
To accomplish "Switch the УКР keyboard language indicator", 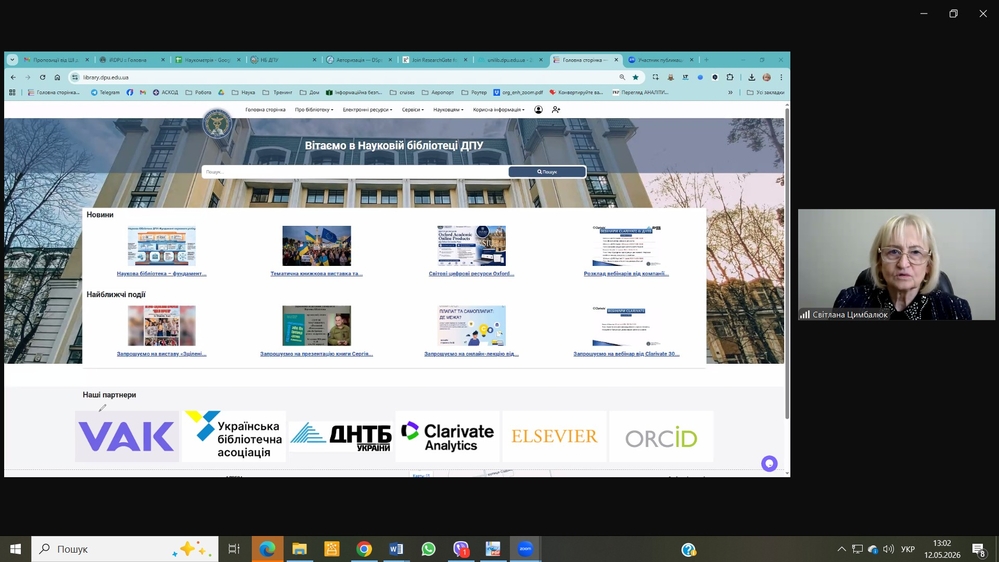I will pos(908,549).
